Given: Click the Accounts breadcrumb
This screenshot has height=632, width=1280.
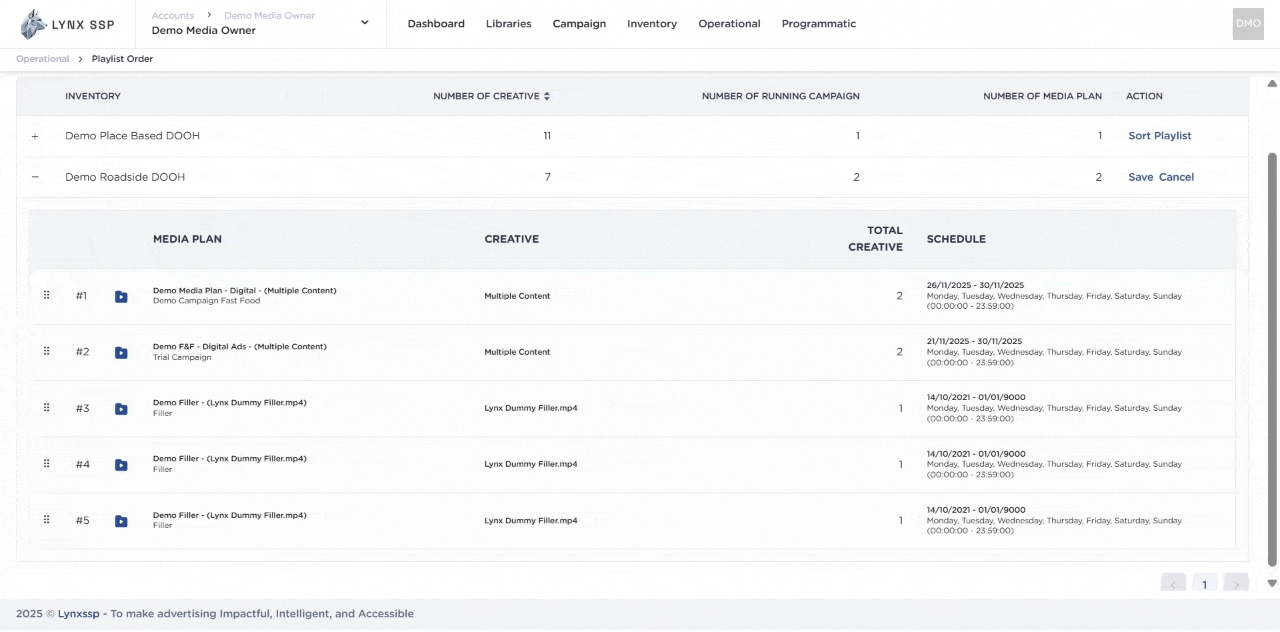Looking at the screenshot, I should [173, 16].
